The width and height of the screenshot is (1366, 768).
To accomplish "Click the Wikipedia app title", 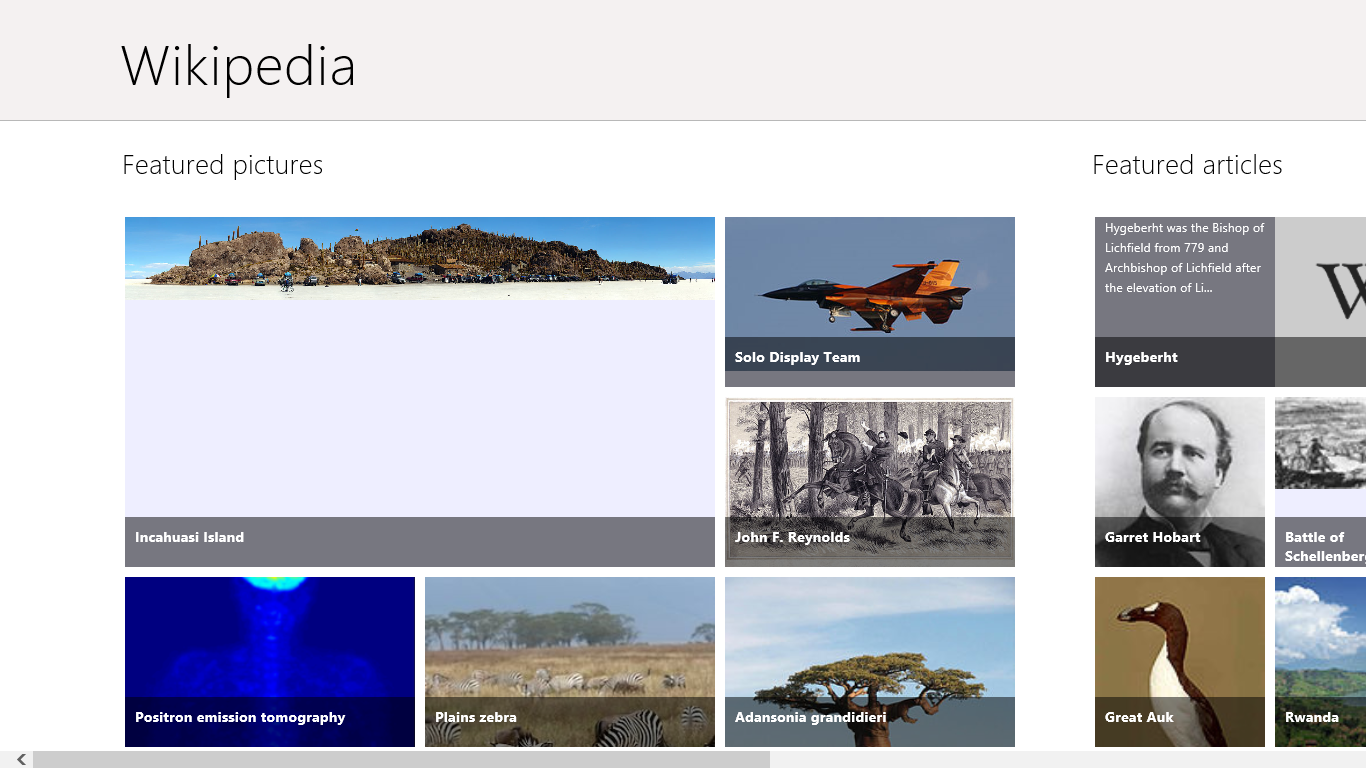I will [x=238, y=66].
